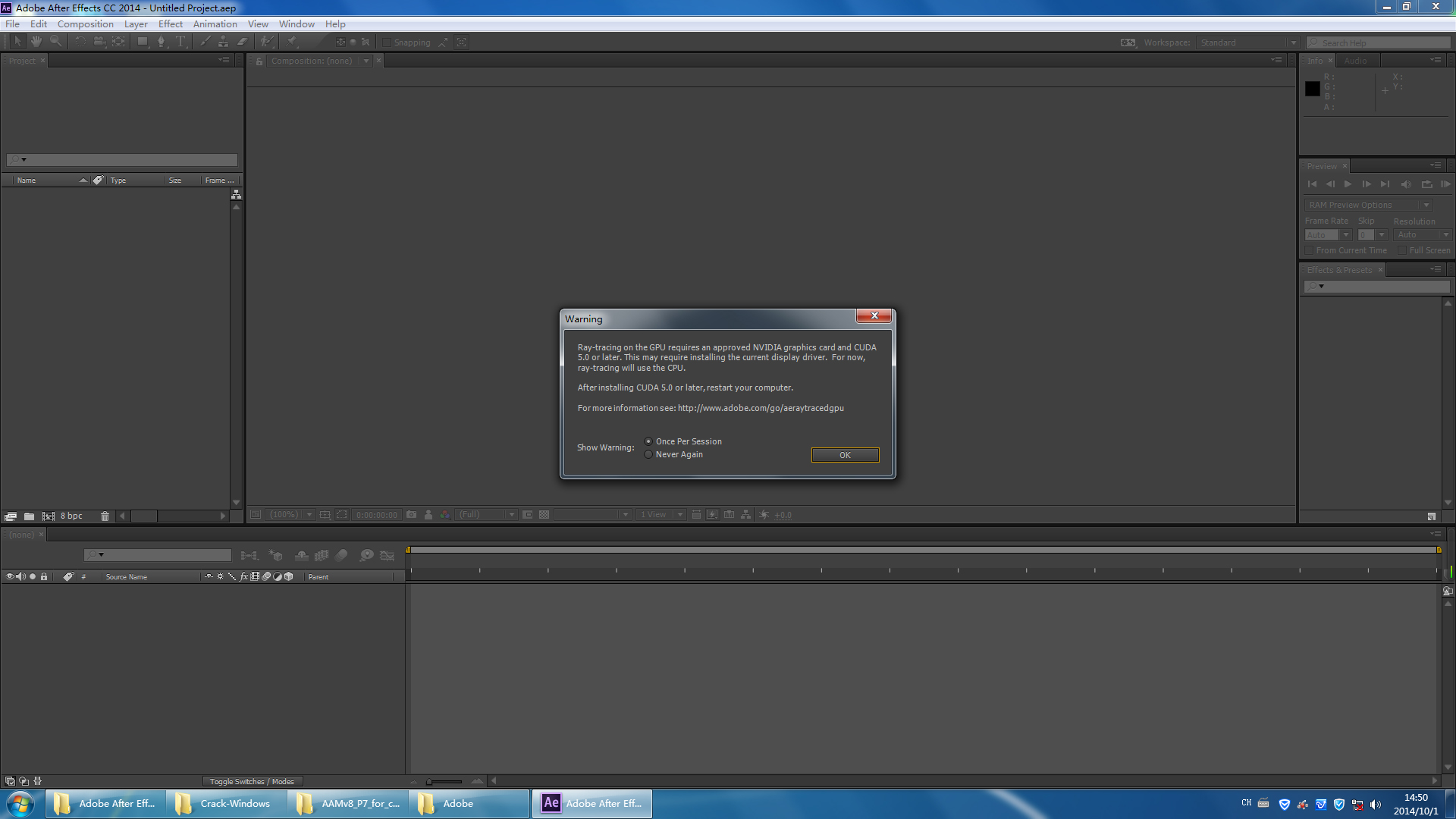This screenshot has width=1456, height=819.
Task: Check From Current Time option
Action: click(x=1309, y=250)
